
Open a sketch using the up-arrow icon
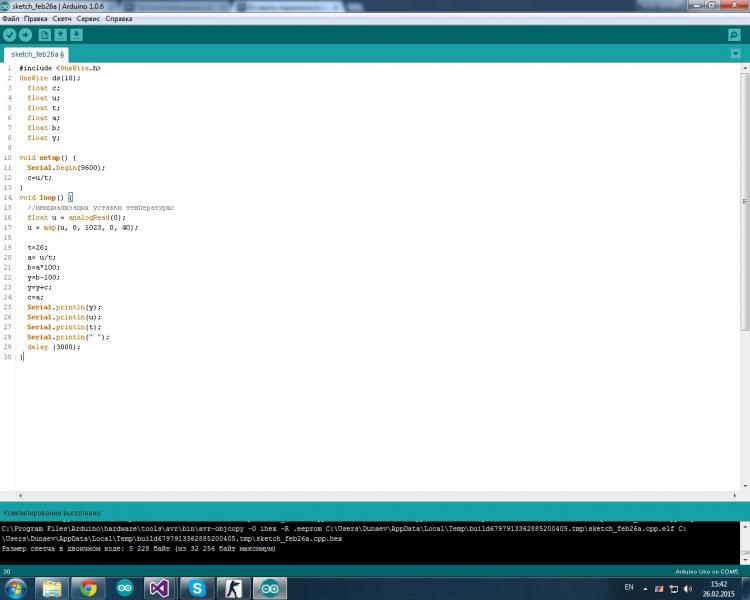click(60, 35)
